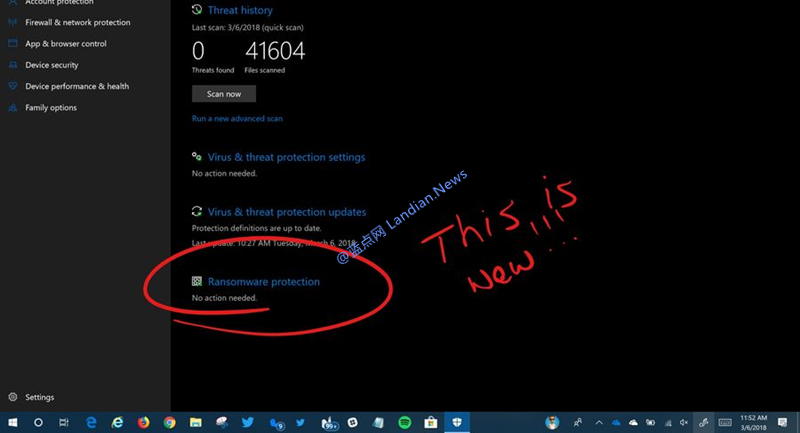
Task: Open the taskbar app showing badge 9
Action: (x=277, y=423)
